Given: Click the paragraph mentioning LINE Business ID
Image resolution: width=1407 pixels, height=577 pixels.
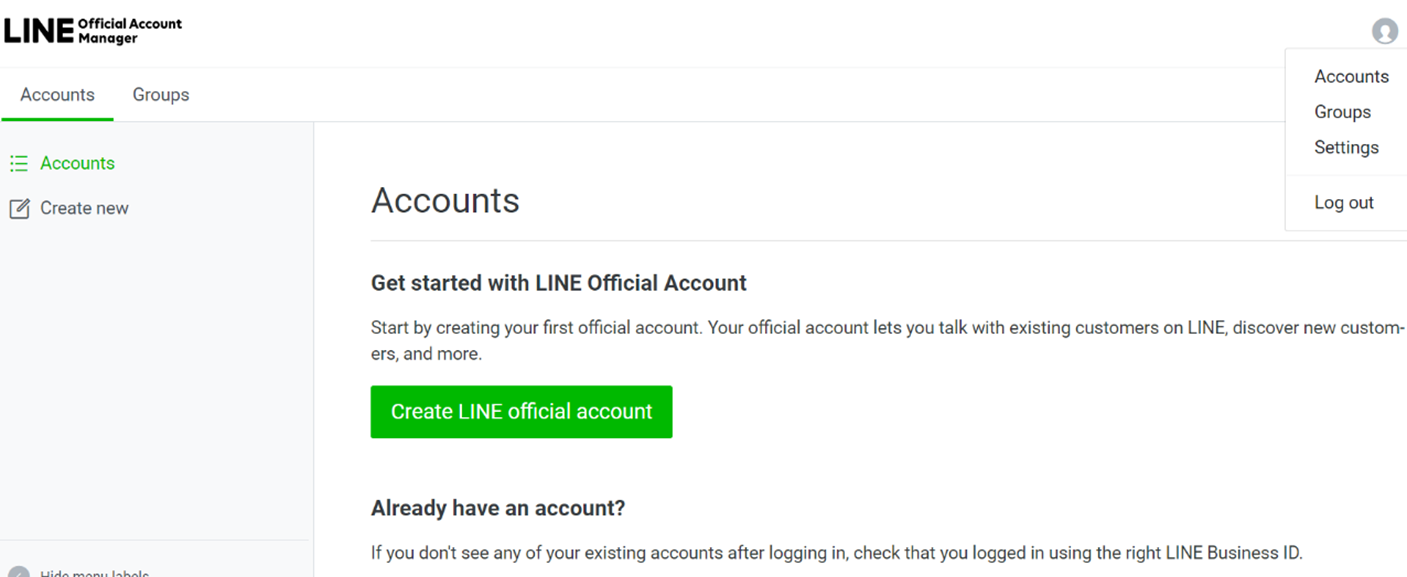Looking at the screenshot, I should tap(836, 552).
